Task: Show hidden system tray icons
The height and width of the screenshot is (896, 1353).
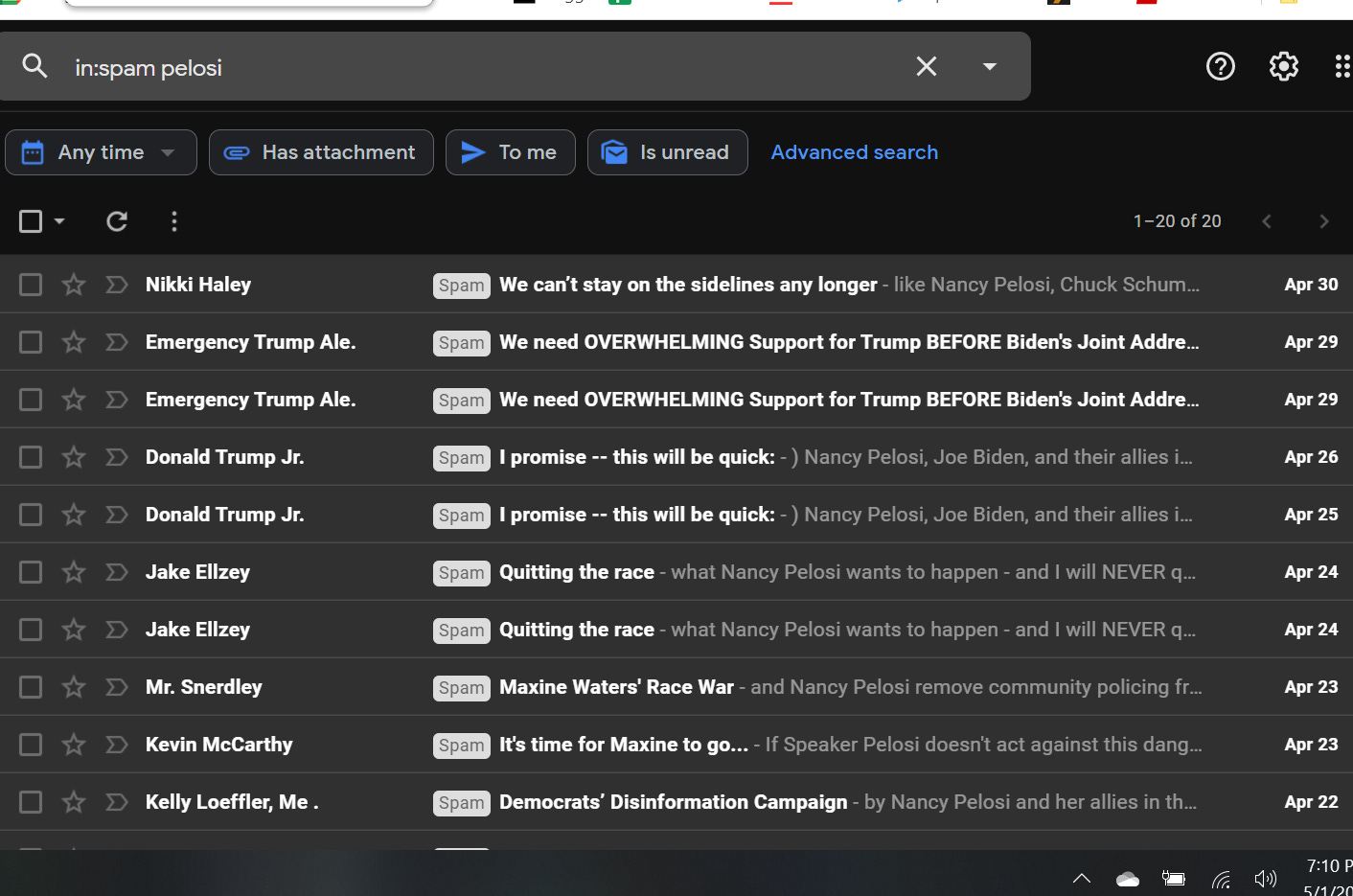Action: 1082,878
